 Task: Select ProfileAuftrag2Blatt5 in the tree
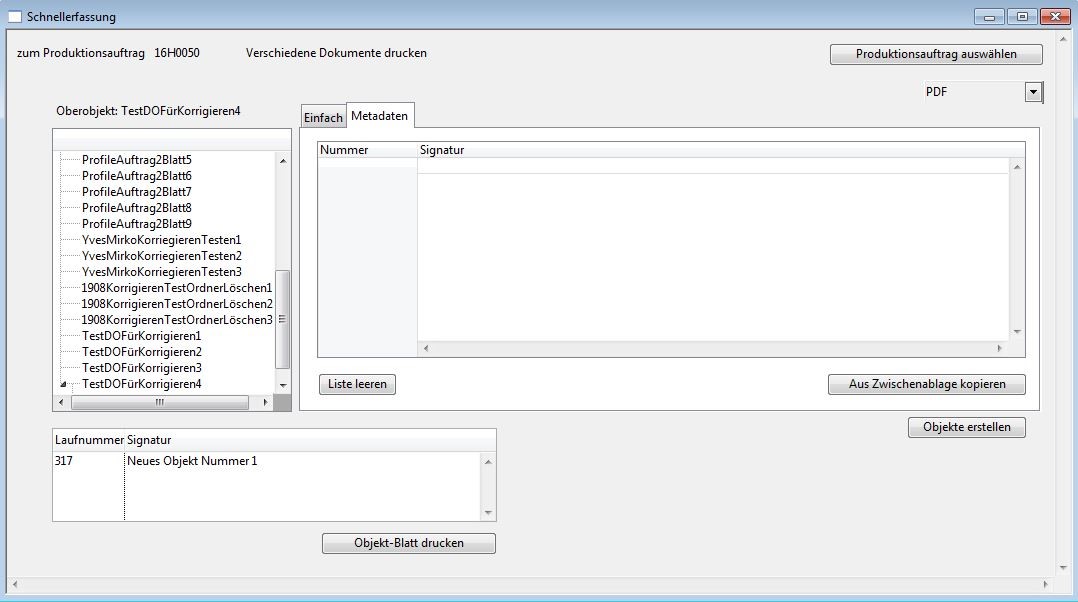point(136,160)
